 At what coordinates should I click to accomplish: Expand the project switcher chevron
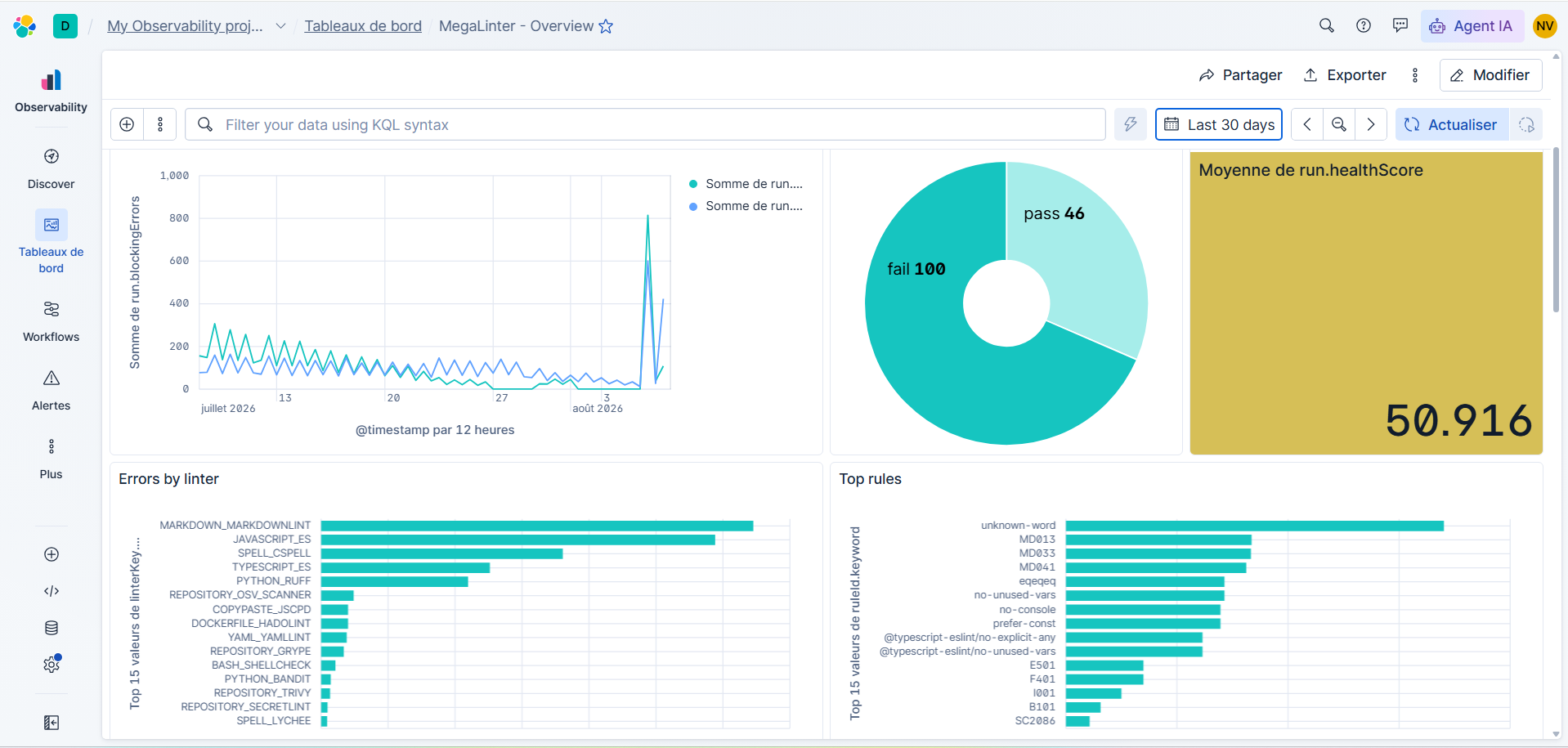(x=280, y=26)
